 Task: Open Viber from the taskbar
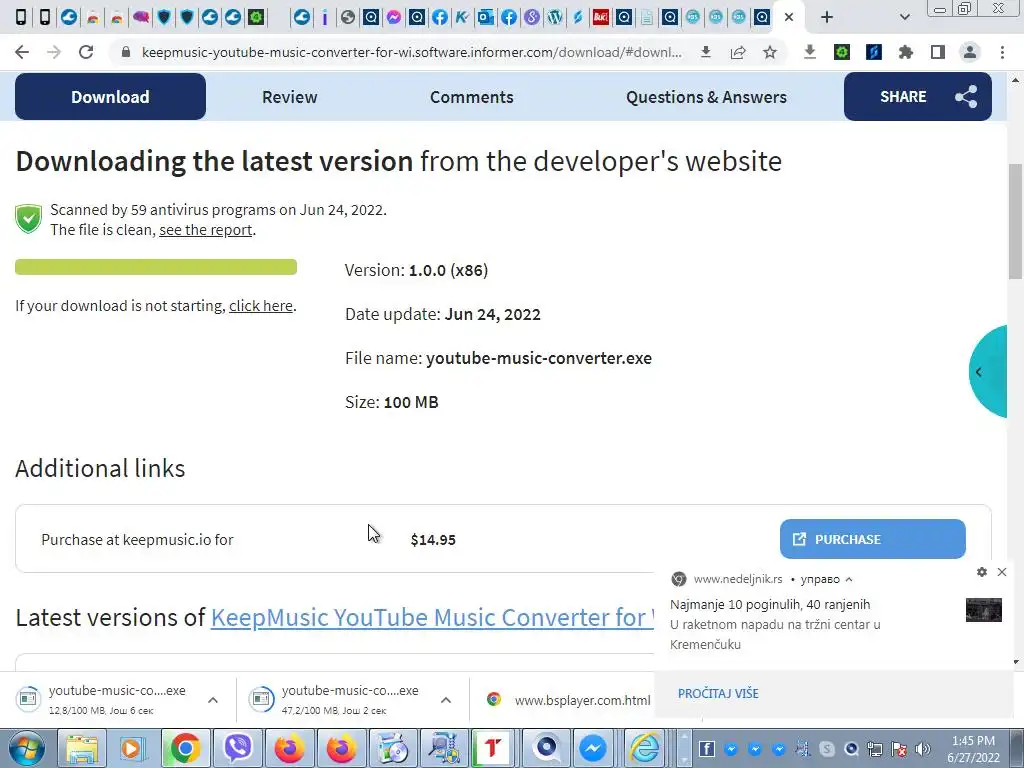click(238, 748)
